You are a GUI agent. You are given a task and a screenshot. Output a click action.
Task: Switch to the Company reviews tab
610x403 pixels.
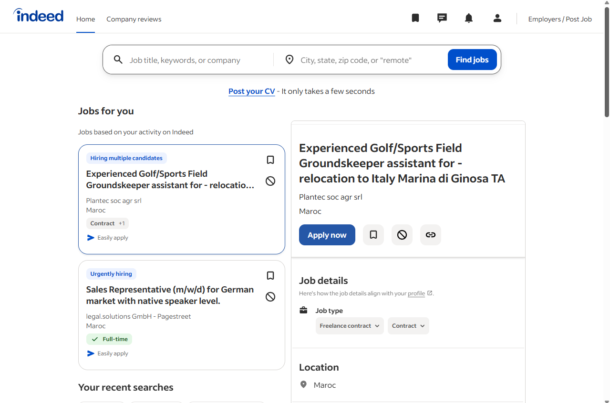pos(133,19)
